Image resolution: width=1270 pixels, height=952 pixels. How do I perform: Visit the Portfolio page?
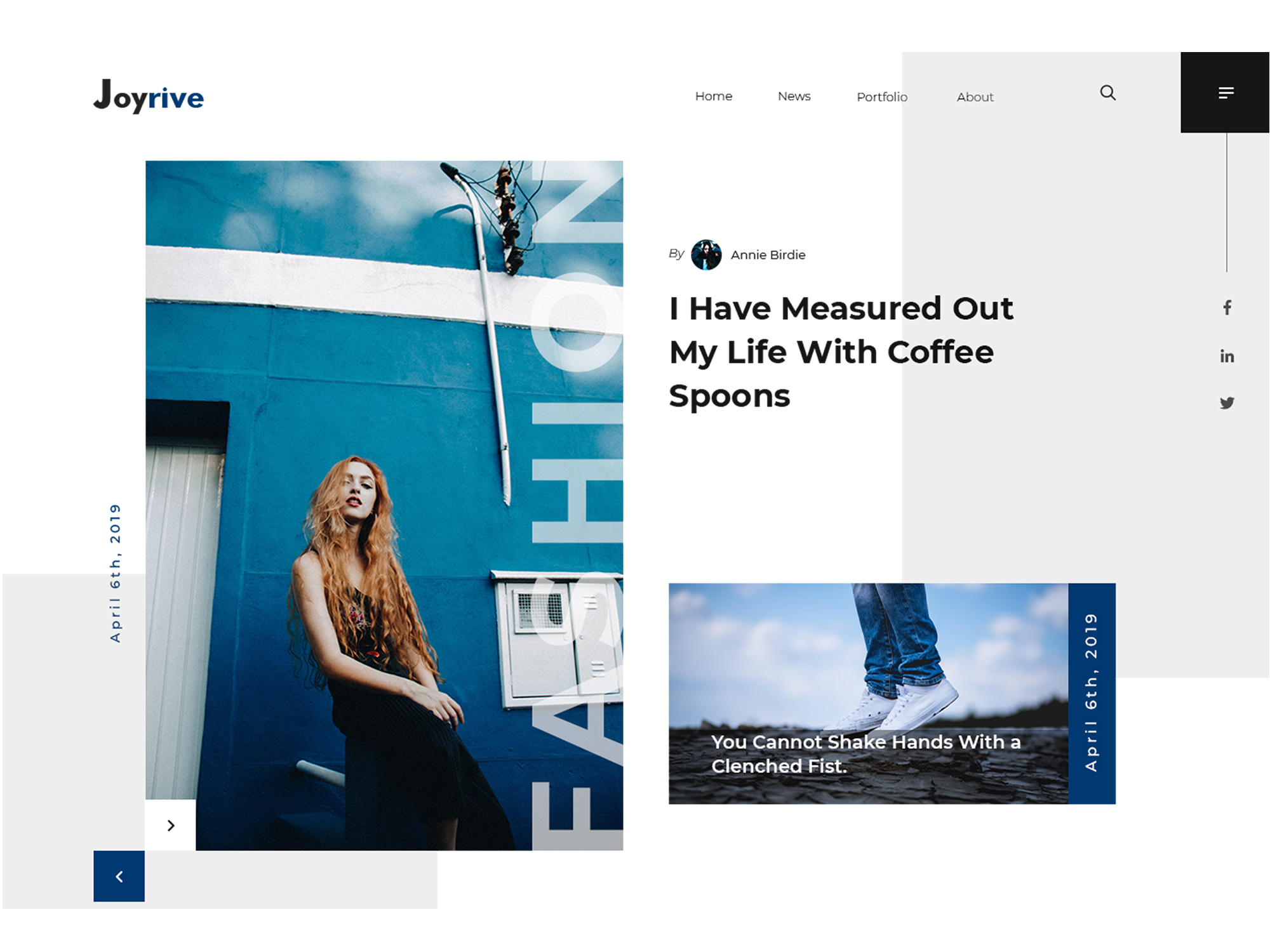pos(882,96)
